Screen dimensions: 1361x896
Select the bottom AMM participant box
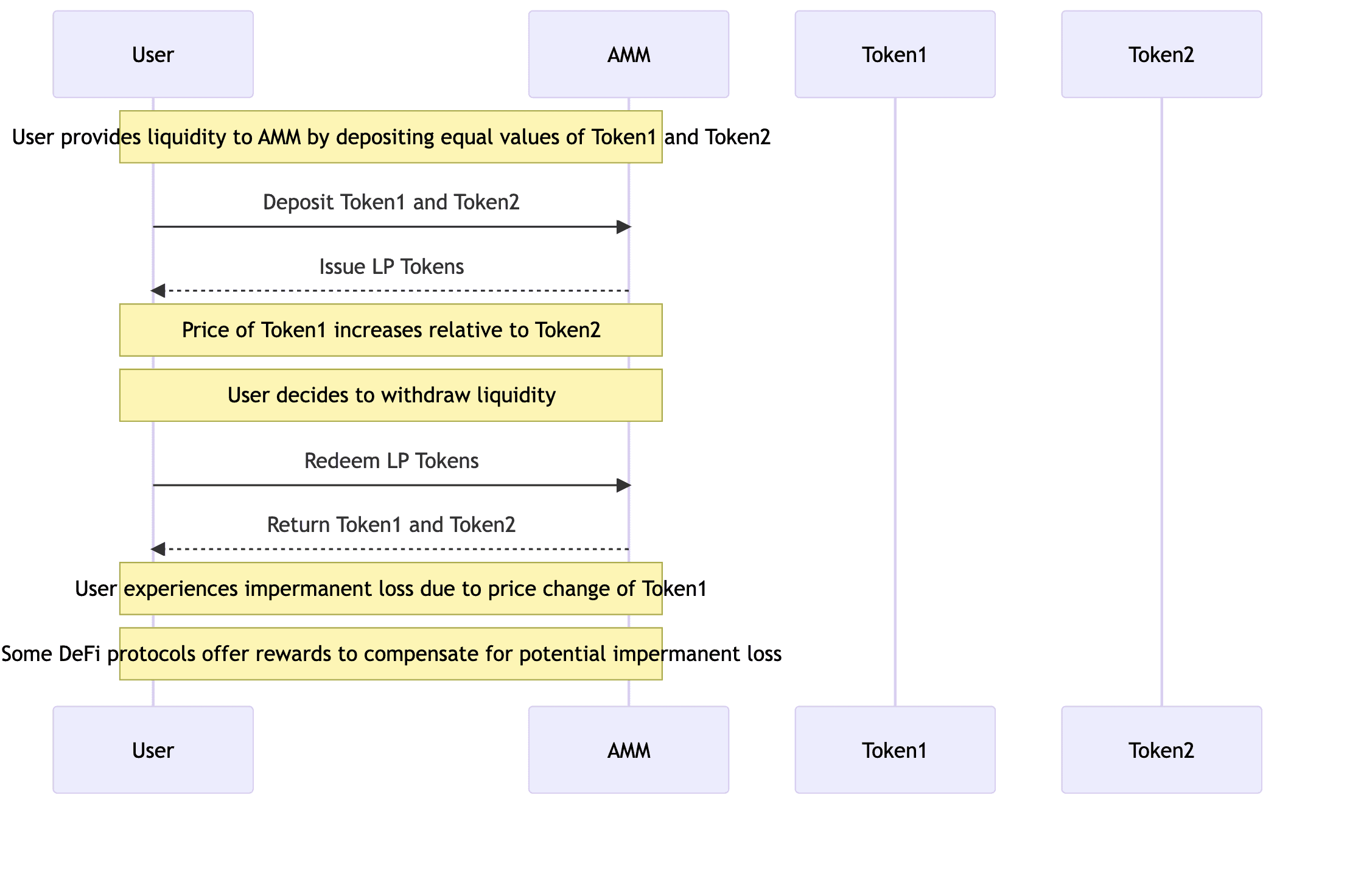pos(628,750)
